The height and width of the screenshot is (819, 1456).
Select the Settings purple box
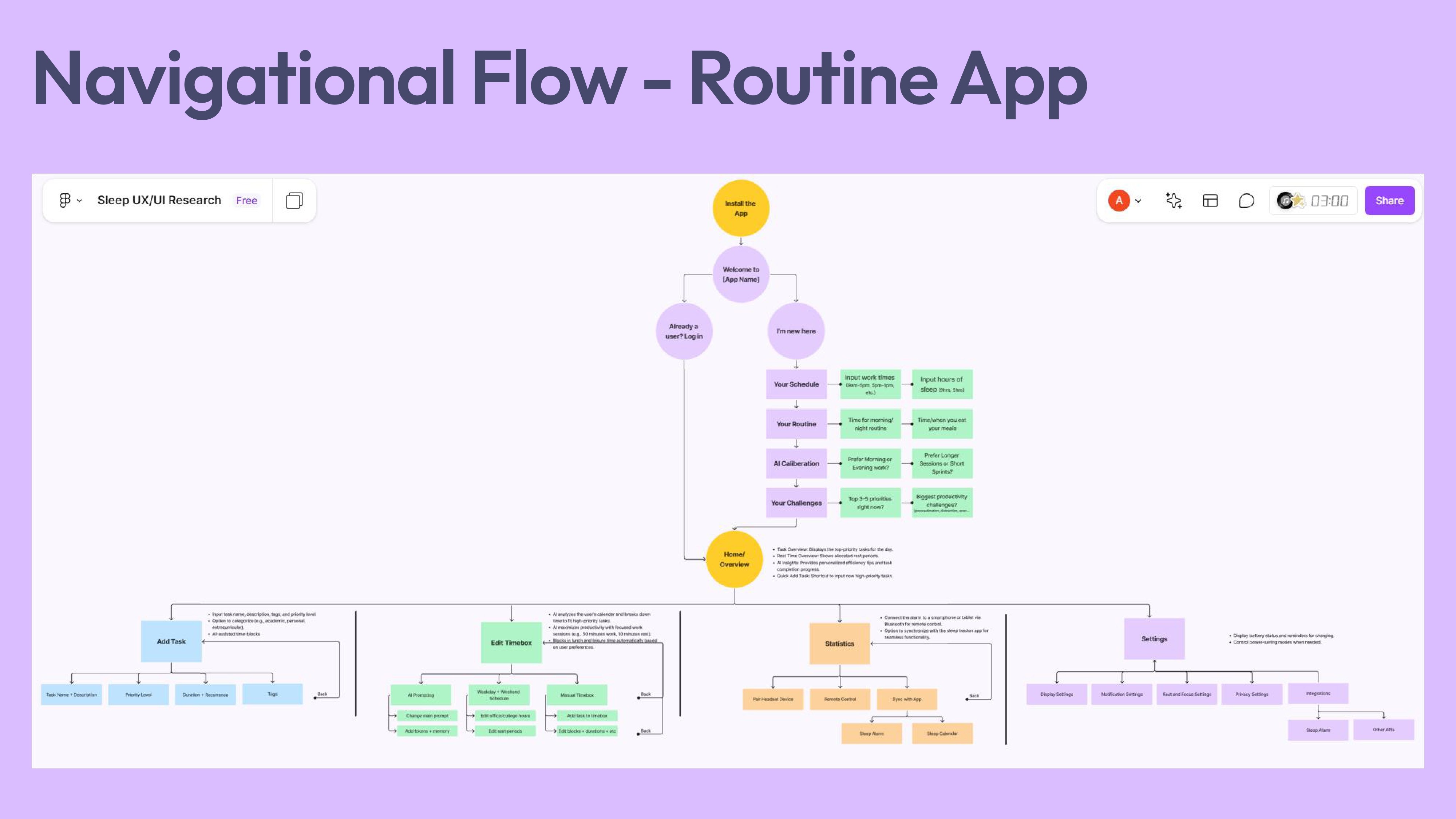tap(1154, 639)
